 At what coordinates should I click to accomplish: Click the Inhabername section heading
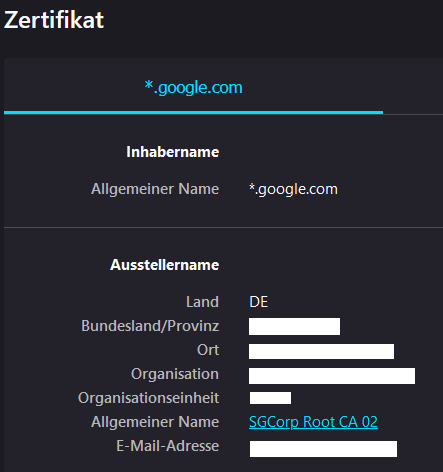[x=172, y=152]
